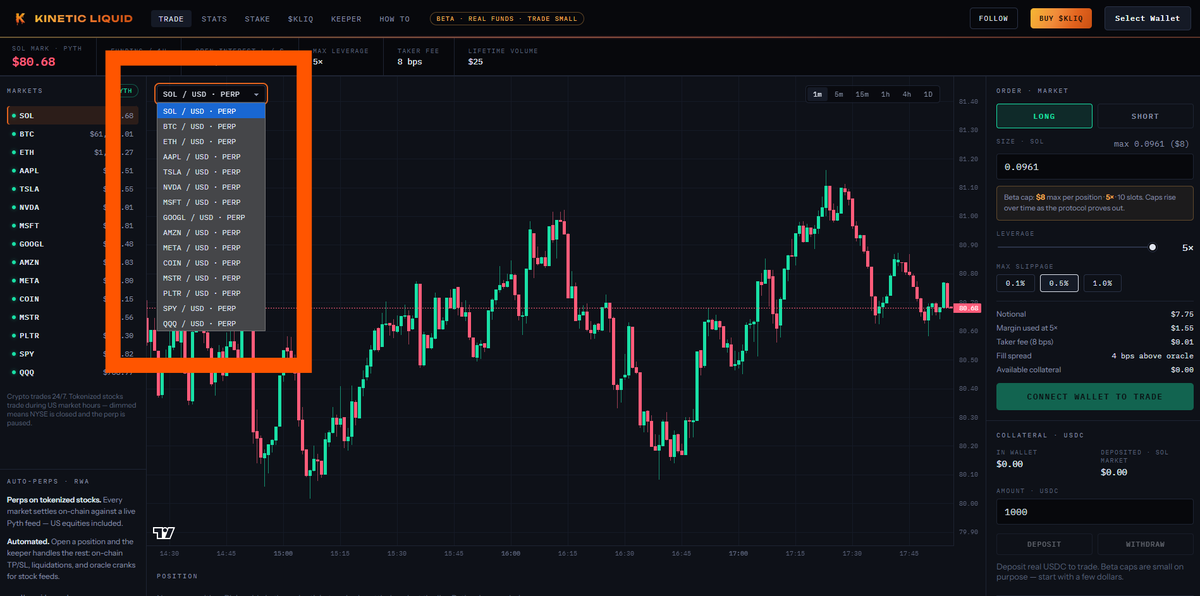This screenshot has width=1200, height=596.
Task: Click the WITHDRAW button
Action: [x=1145, y=545]
